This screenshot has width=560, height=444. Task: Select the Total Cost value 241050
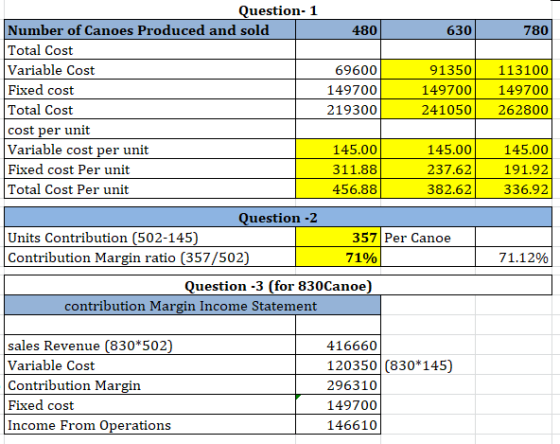click(428, 109)
